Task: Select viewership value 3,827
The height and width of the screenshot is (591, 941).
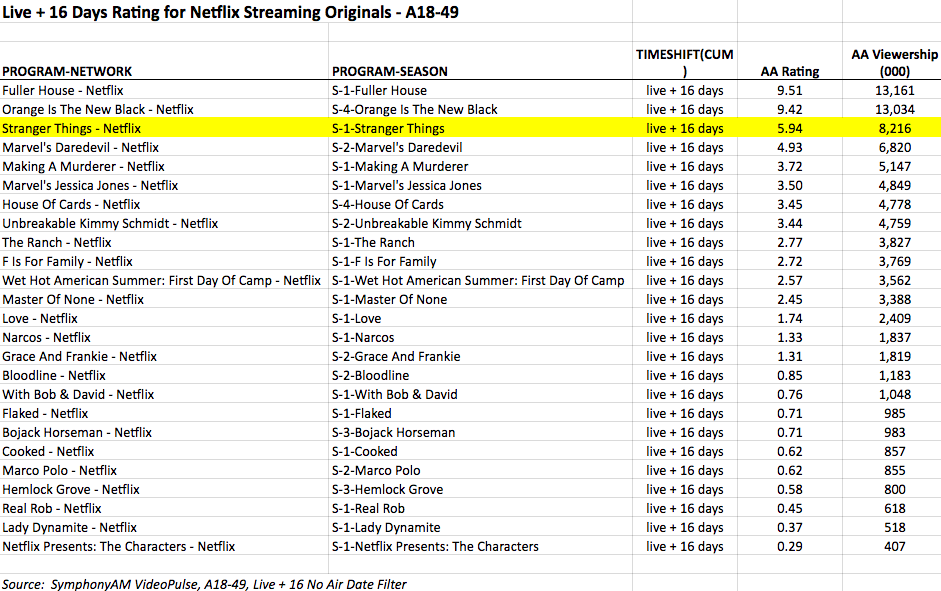Action: click(x=894, y=242)
